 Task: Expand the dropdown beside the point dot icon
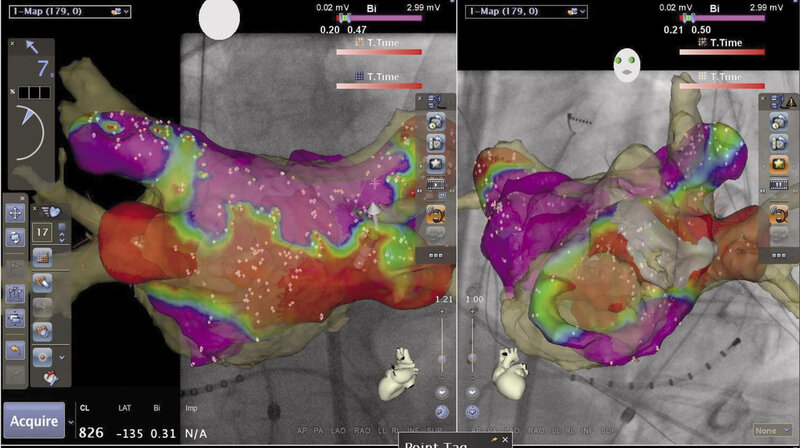(62, 358)
